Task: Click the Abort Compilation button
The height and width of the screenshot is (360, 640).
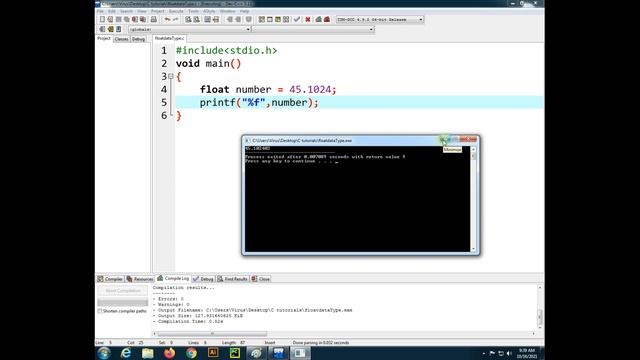Action: 123,291
